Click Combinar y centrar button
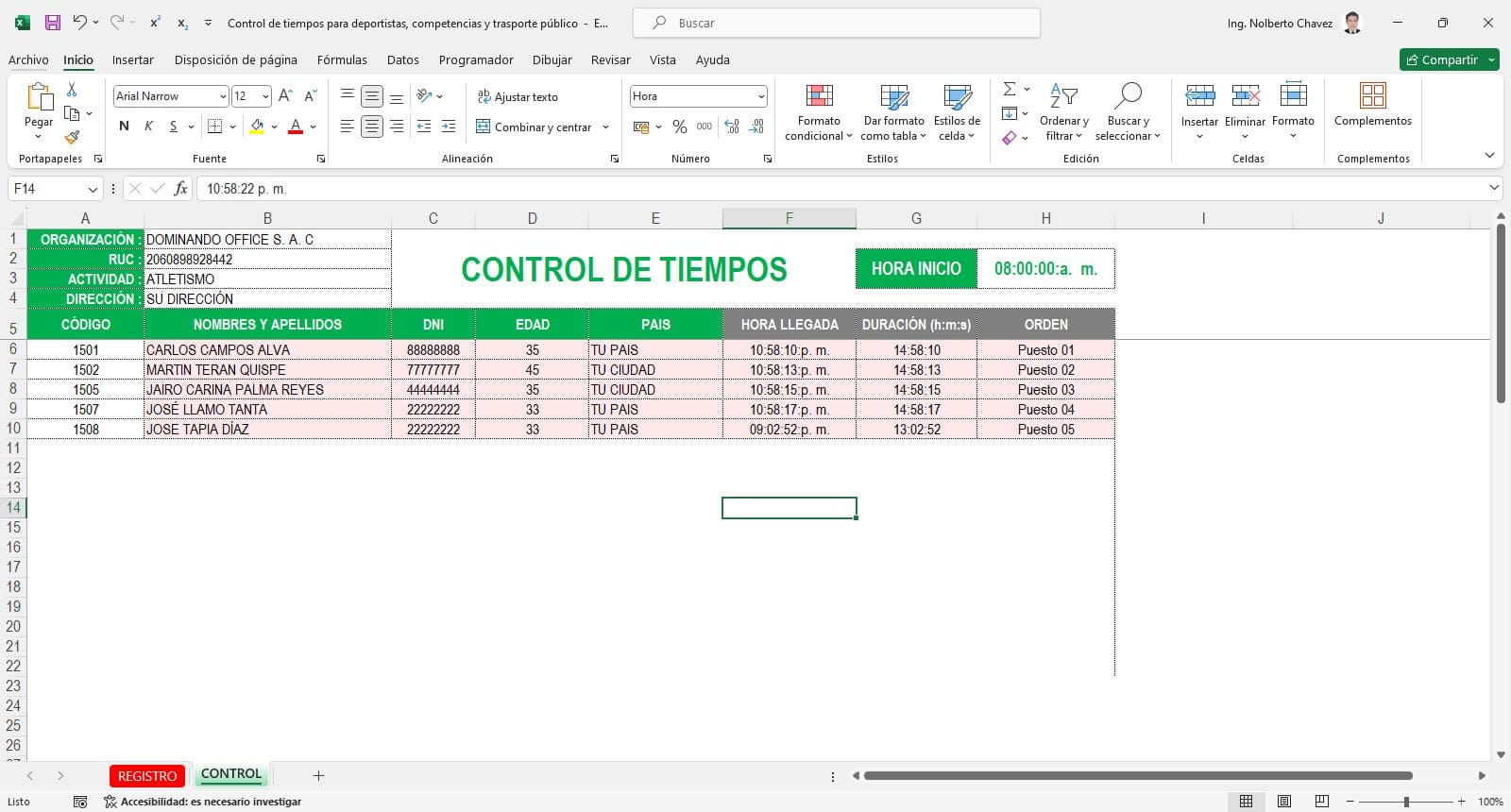This screenshot has height=812, width=1511. point(534,127)
